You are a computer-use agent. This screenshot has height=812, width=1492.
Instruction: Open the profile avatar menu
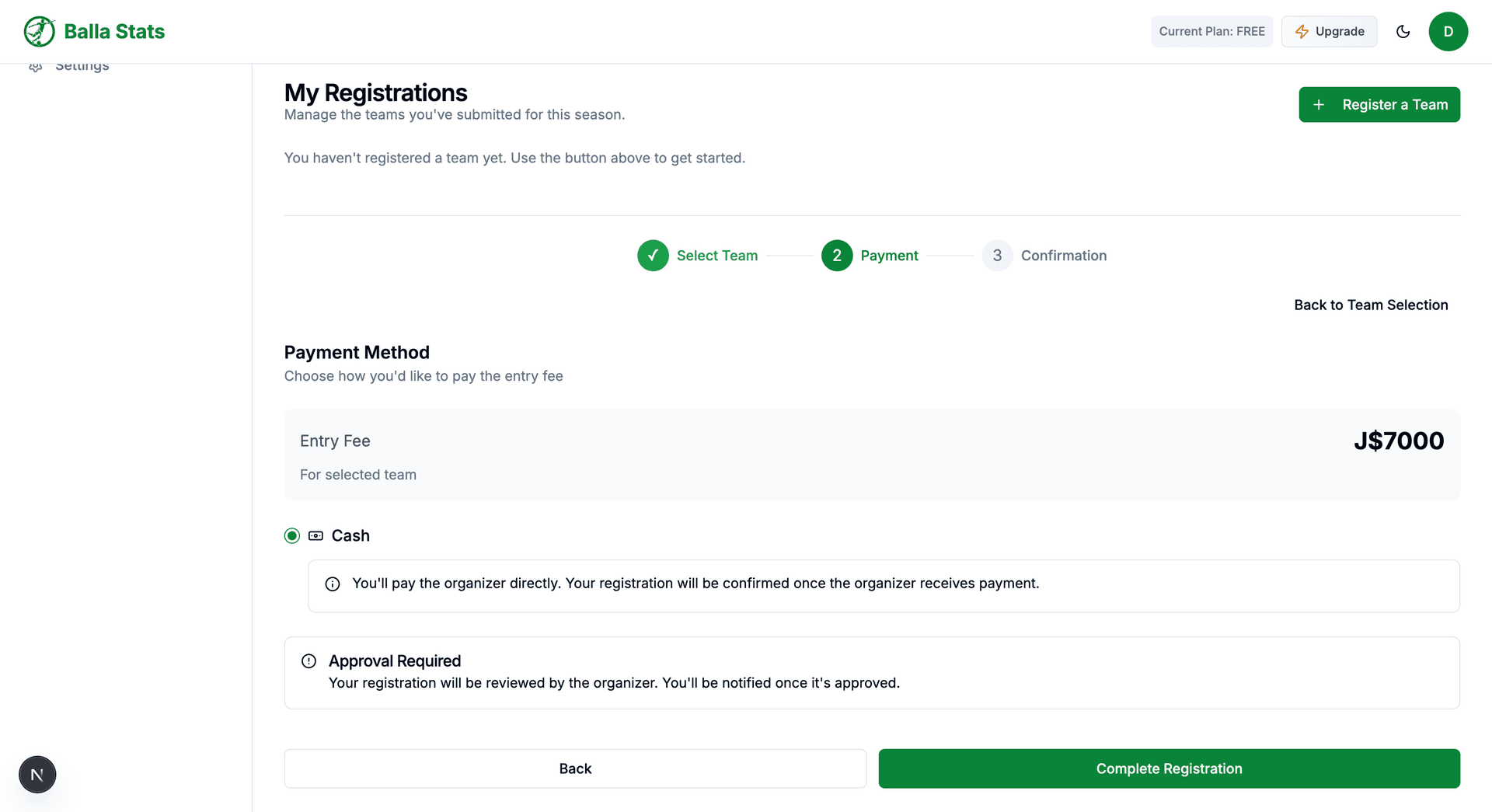tap(1448, 31)
